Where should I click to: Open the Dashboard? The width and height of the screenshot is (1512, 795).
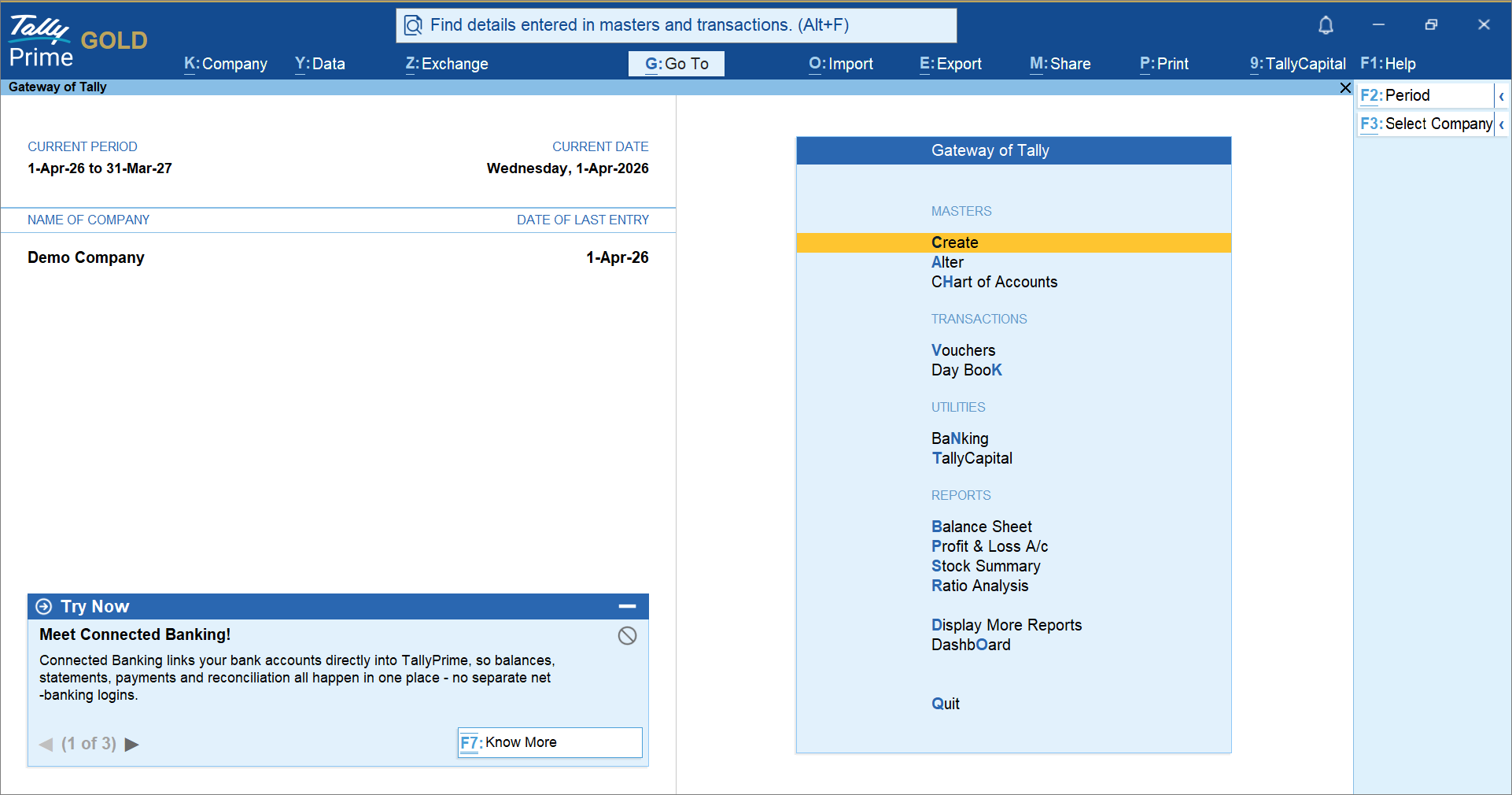pos(971,645)
